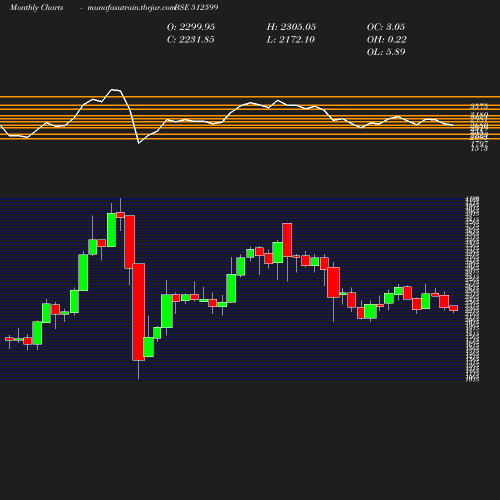Screen dimensions: 500x500
Task: Select the open price 'O: 2299.95'
Action: [x=191, y=27]
